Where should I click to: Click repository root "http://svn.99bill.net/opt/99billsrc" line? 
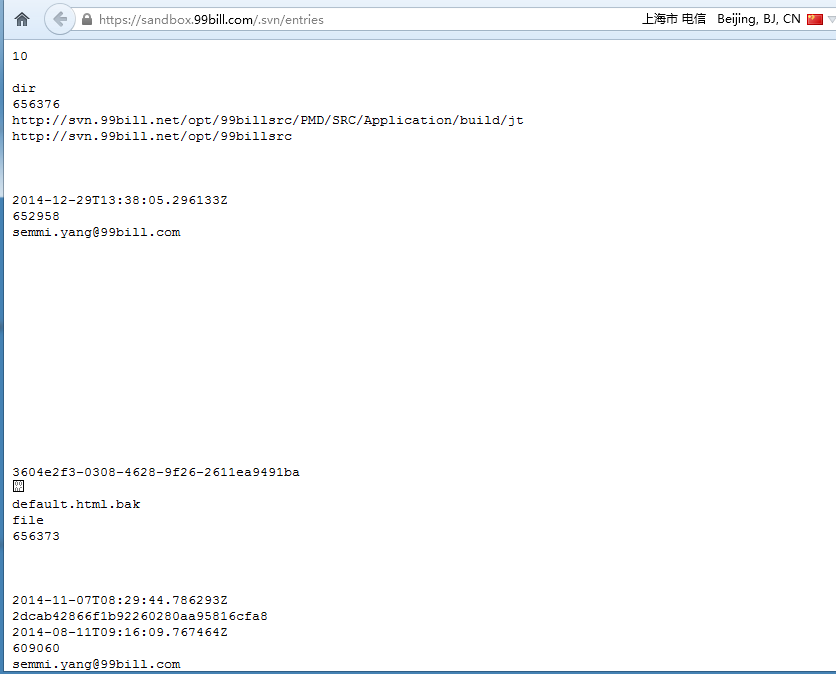(152, 136)
